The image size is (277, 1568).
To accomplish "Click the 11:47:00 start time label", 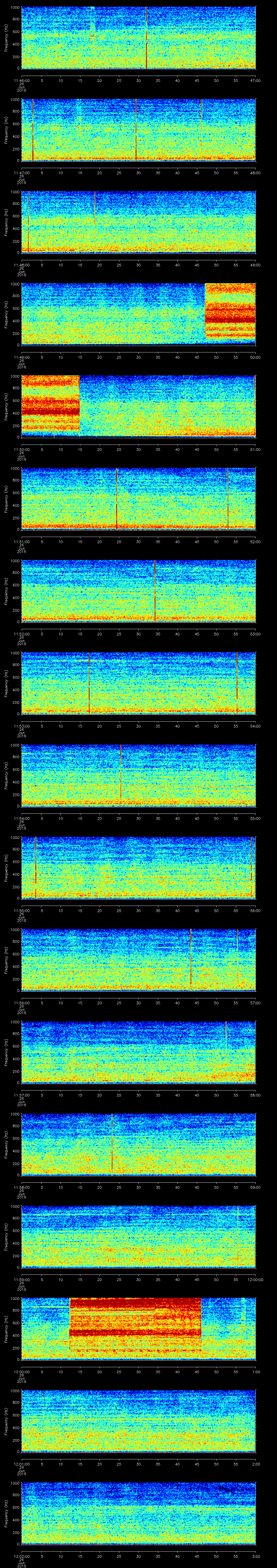I will click(x=21, y=173).
